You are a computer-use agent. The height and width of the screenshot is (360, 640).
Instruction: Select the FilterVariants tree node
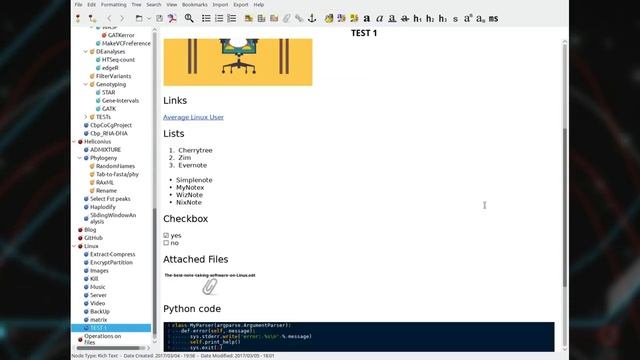[113, 76]
